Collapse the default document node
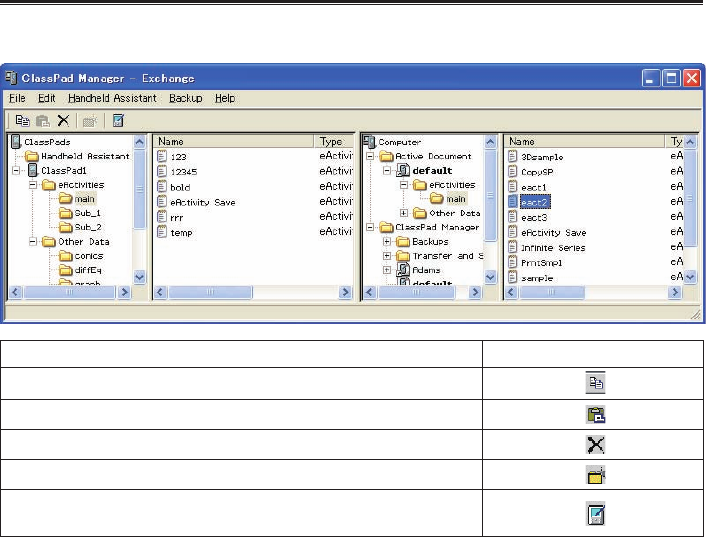Screen dimensions: 706x537 pos(387,171)
